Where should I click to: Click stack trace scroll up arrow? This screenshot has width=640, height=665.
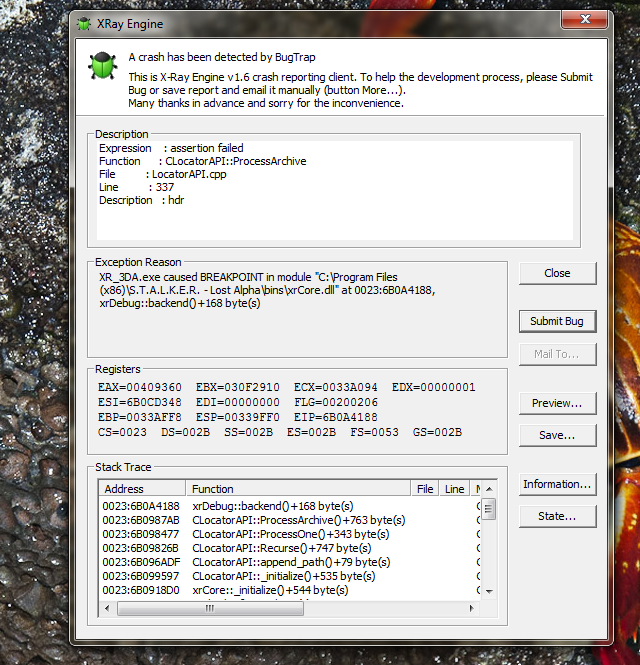489,489
